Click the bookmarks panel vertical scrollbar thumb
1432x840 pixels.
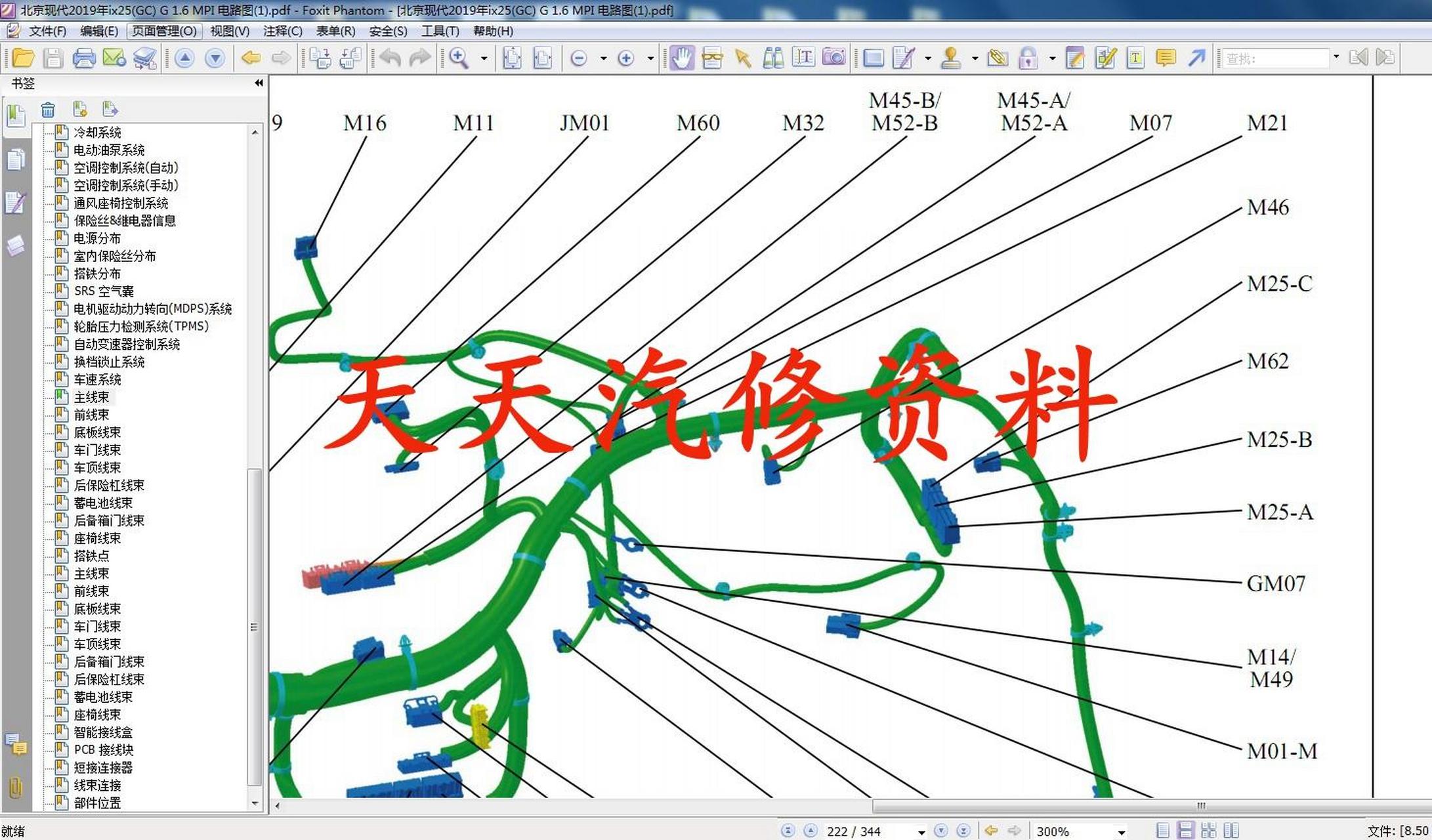pyautogui.click(x=255, y=627)
